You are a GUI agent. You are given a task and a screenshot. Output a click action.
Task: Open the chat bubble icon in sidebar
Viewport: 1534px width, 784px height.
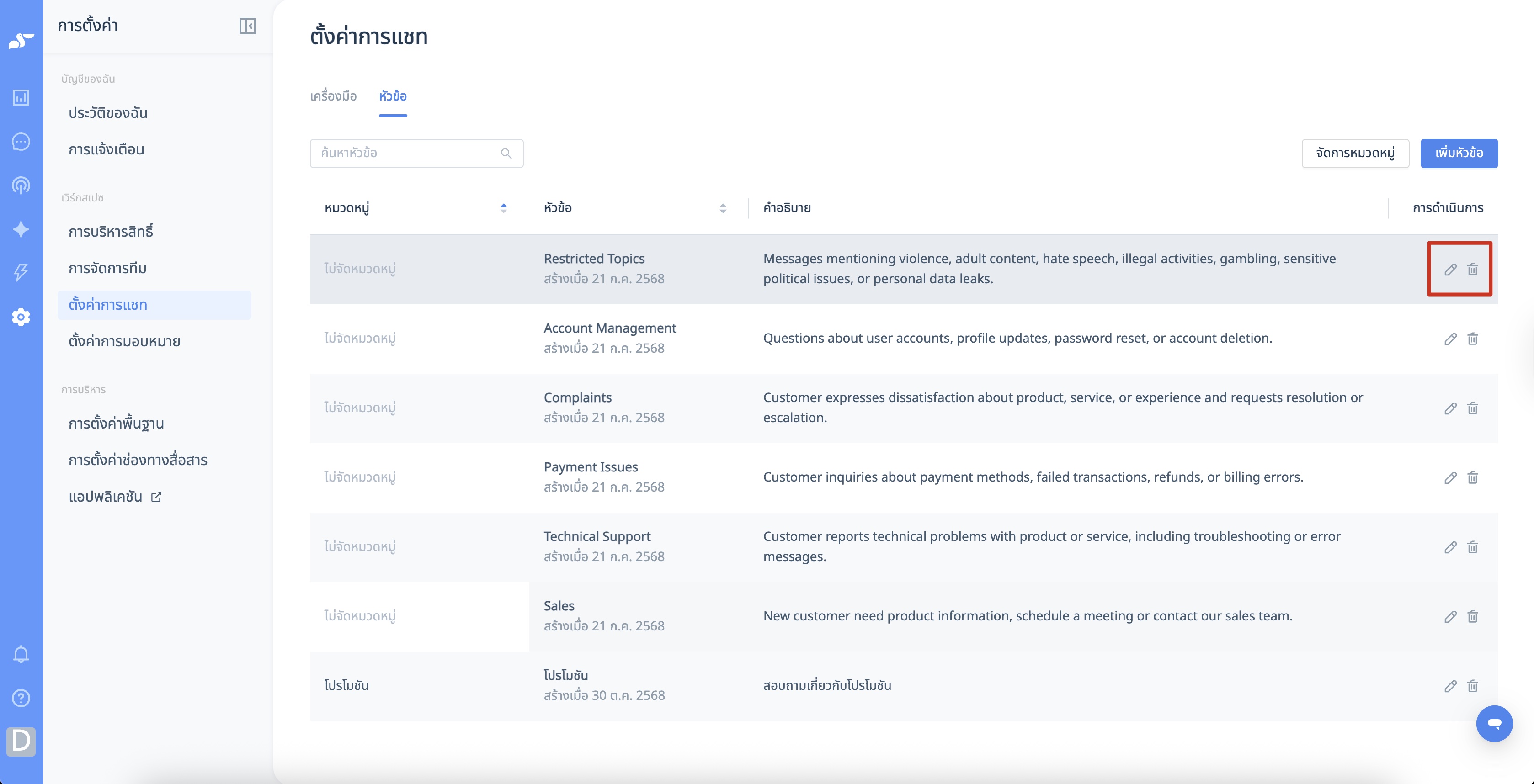click(21, 142)
